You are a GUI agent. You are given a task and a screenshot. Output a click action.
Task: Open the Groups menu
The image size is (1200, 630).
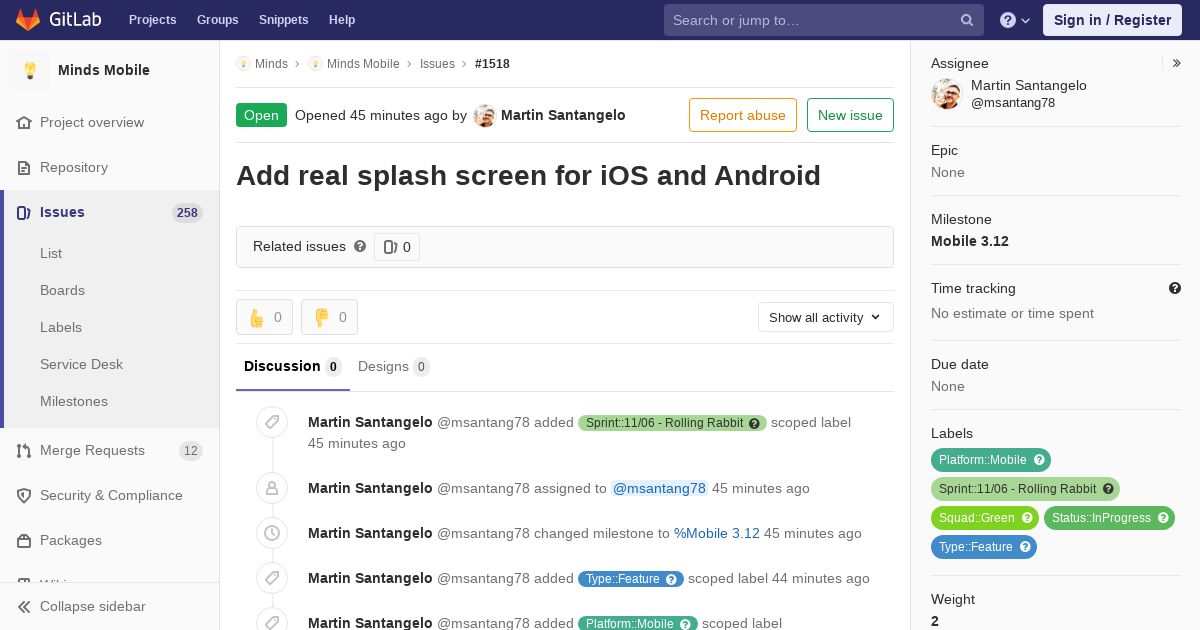(218, 20)
